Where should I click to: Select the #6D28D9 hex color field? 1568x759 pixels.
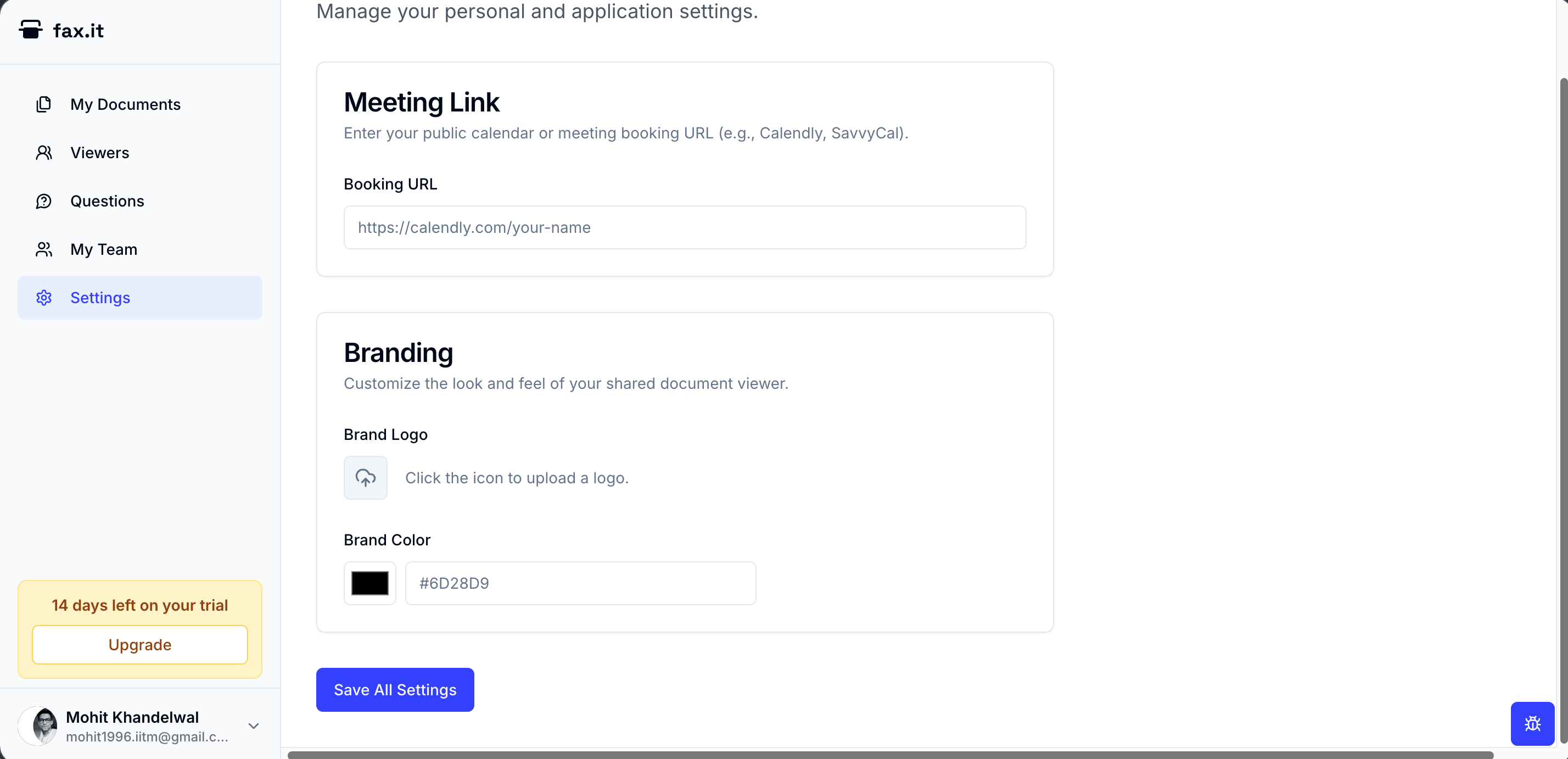click(580, 583)
